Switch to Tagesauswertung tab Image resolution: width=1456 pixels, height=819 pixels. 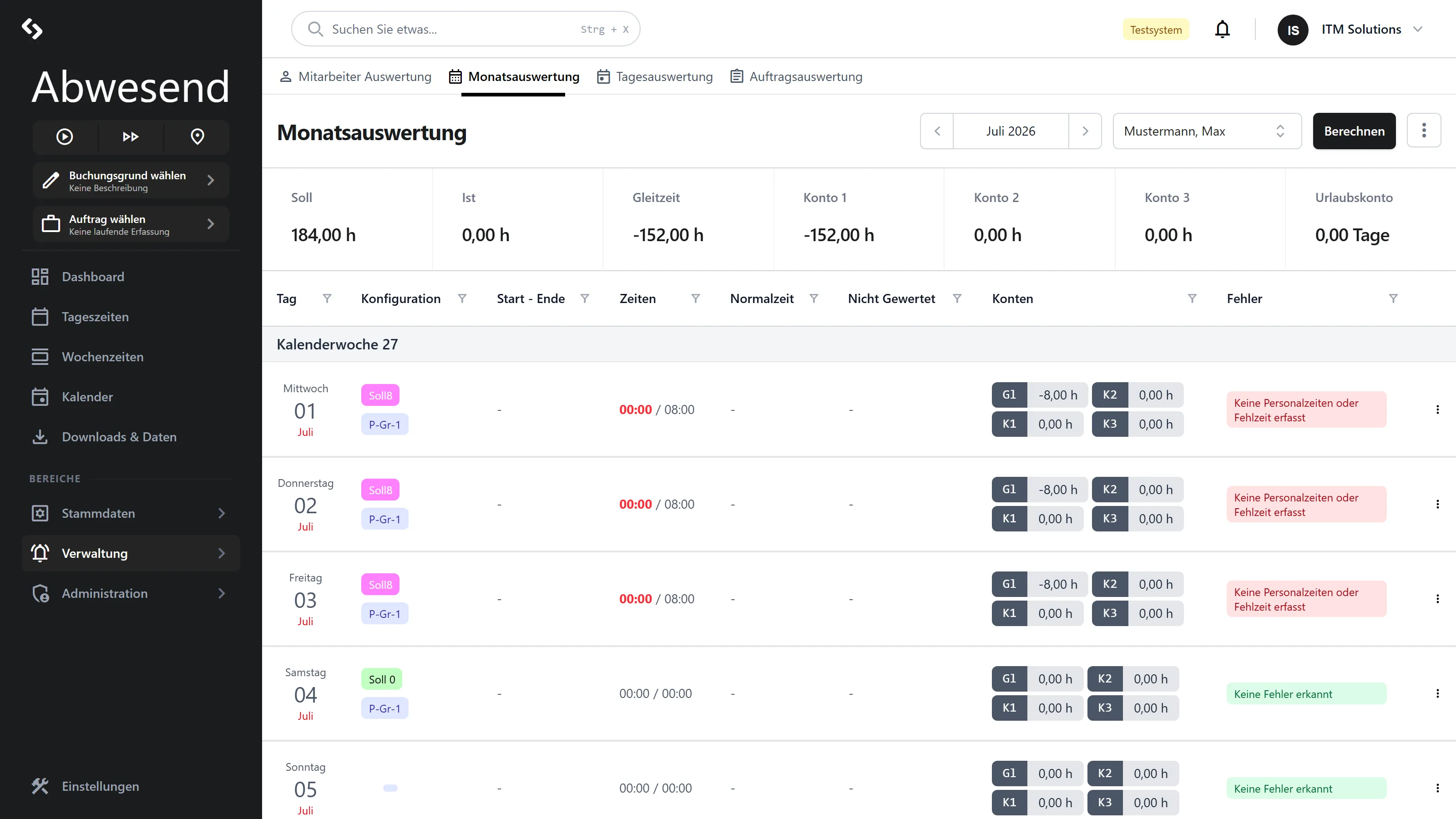(x=655, y=76)
